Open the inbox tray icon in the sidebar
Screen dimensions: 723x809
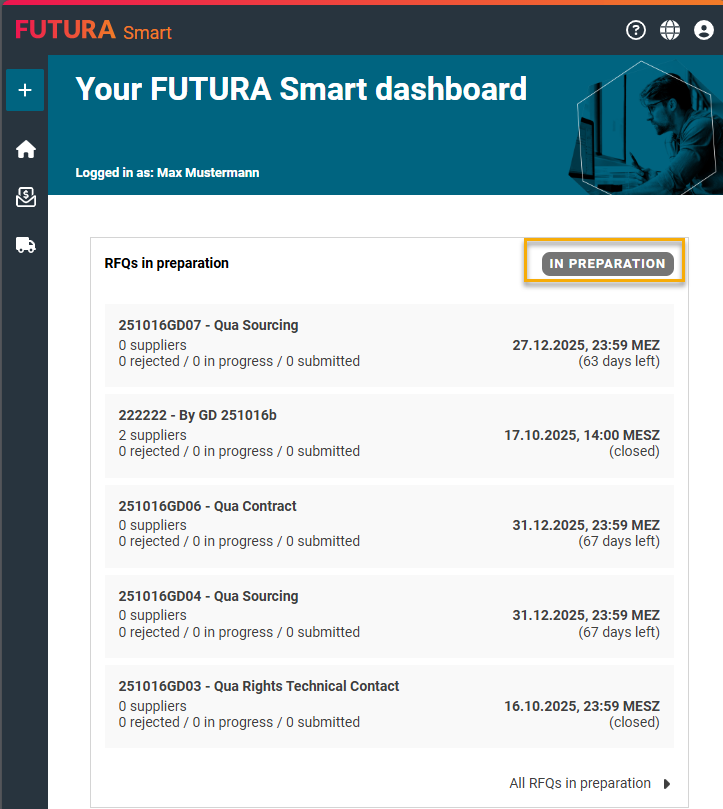(26, 197)
